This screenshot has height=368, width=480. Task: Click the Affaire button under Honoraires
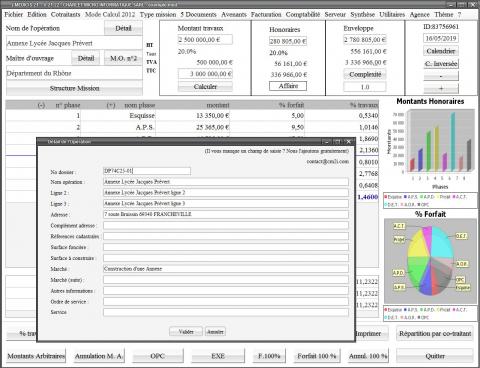(288, 86)
